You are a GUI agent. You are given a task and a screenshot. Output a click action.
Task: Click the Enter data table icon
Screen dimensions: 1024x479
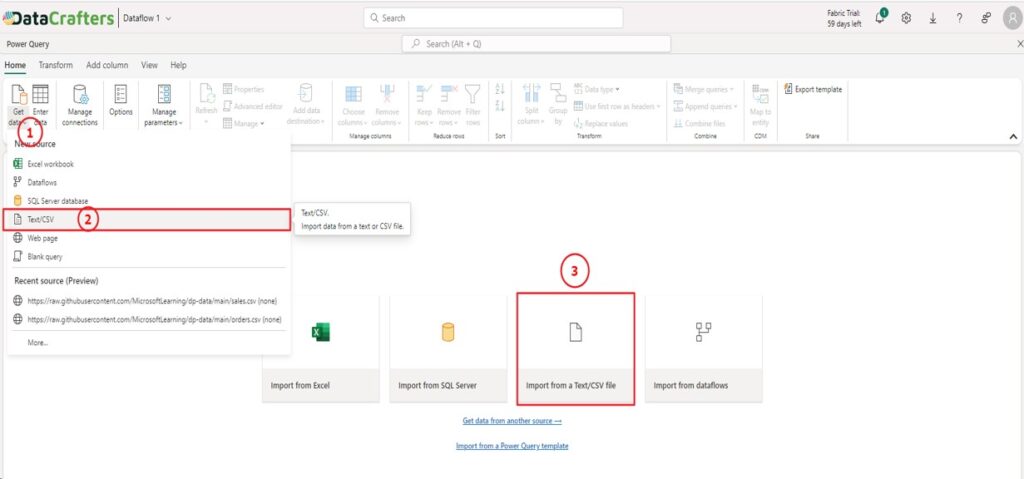(40, 95)
